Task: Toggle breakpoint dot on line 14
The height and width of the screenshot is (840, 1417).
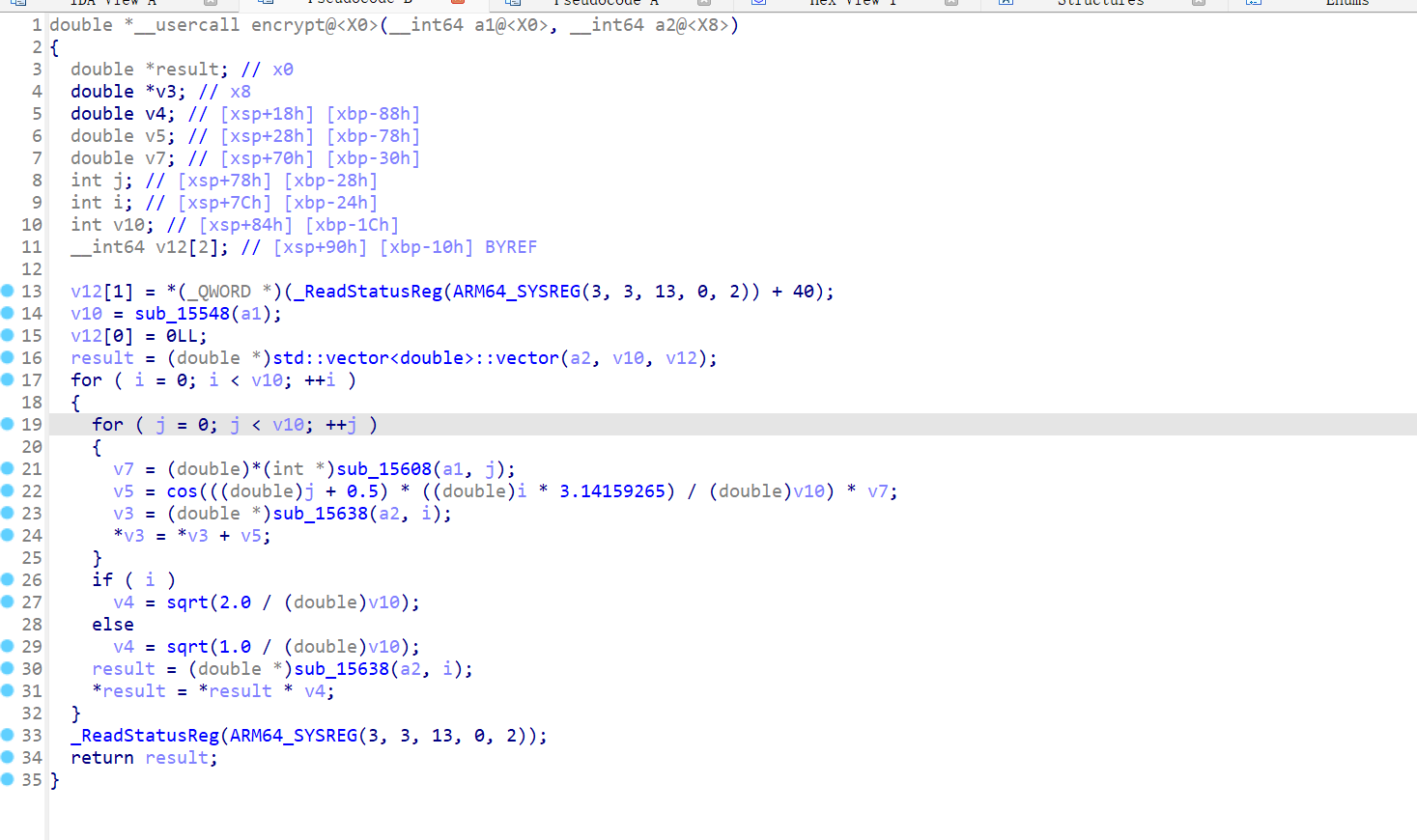Action: [8, 313]
